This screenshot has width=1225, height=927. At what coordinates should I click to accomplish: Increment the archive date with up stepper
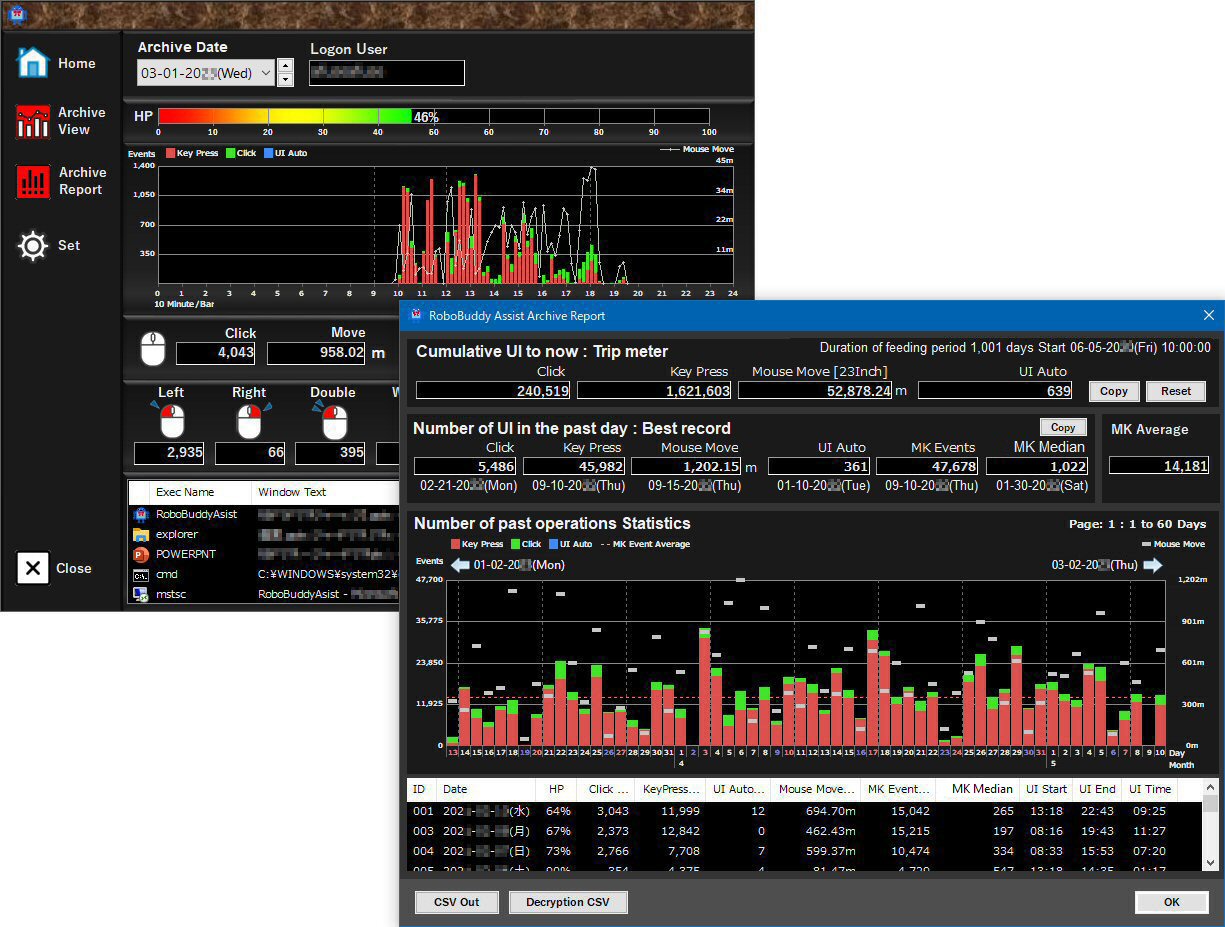[x=285, y=67]
